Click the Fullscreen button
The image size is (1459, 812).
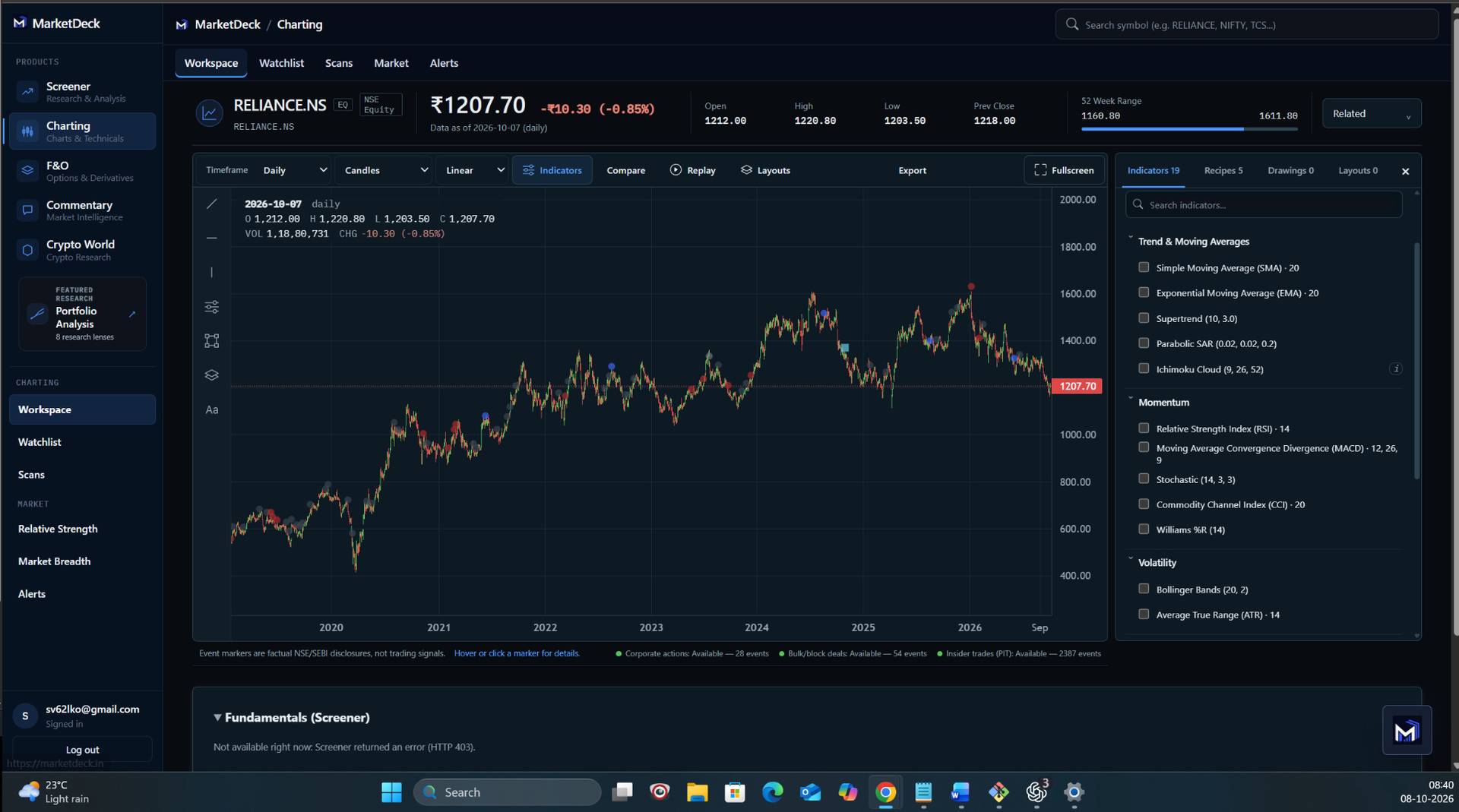(1065, 170)
